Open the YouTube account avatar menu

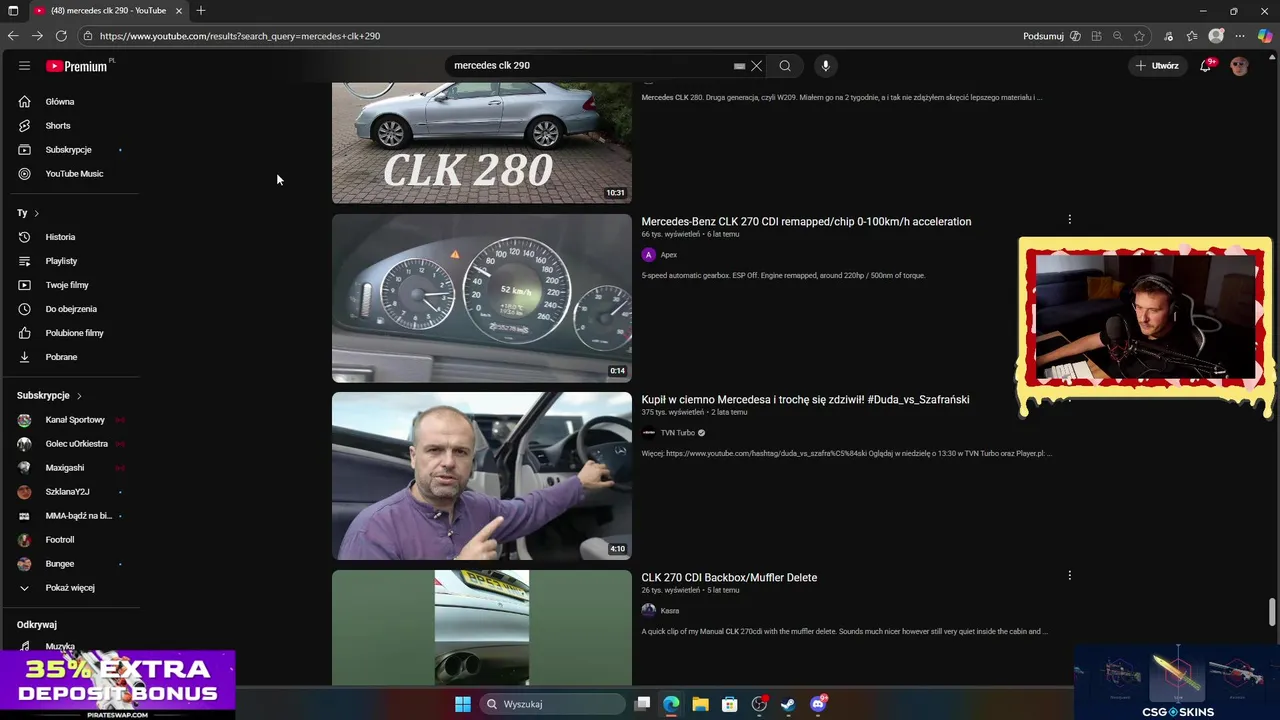1240,66
